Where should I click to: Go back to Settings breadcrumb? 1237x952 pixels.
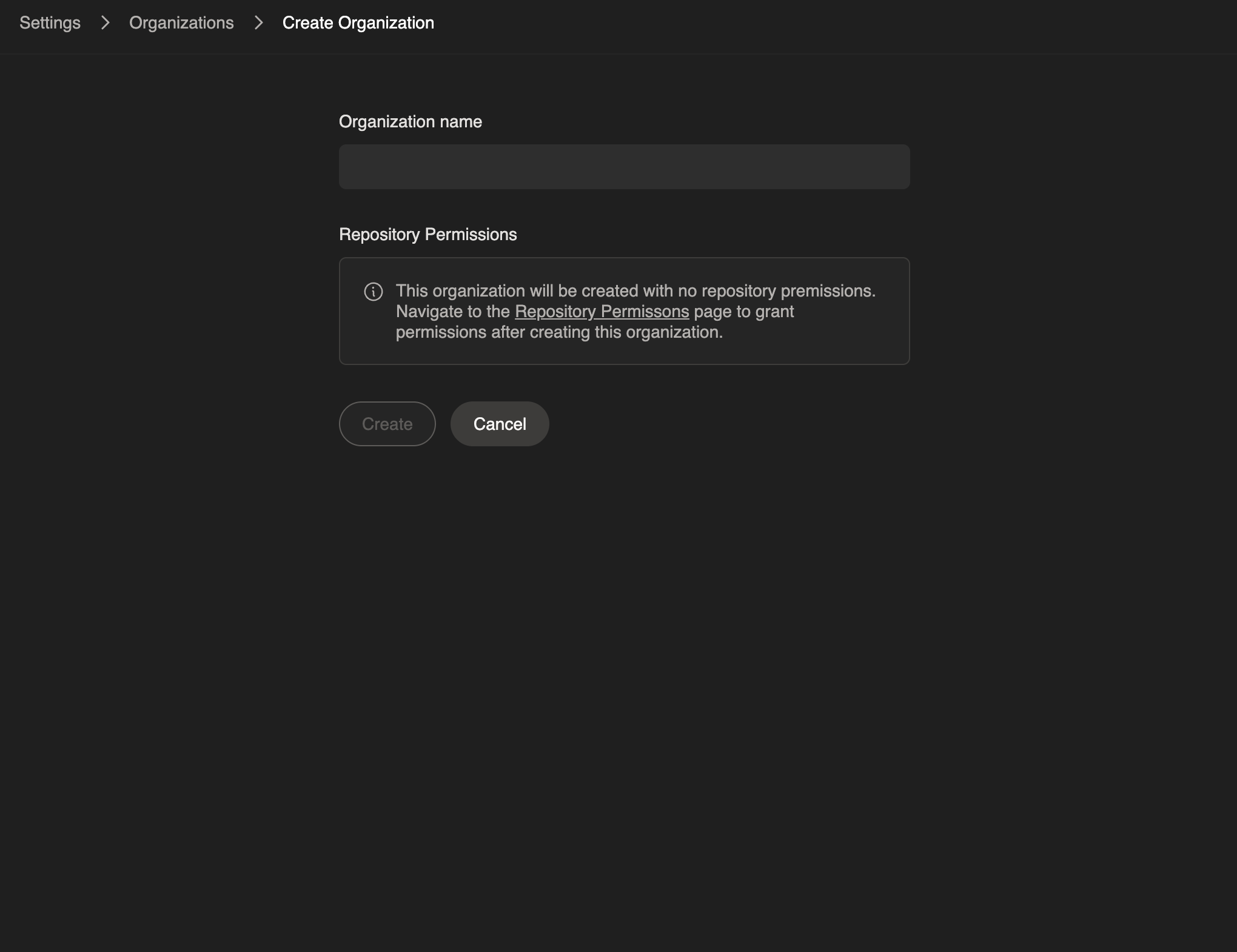[x=50, y=23]
